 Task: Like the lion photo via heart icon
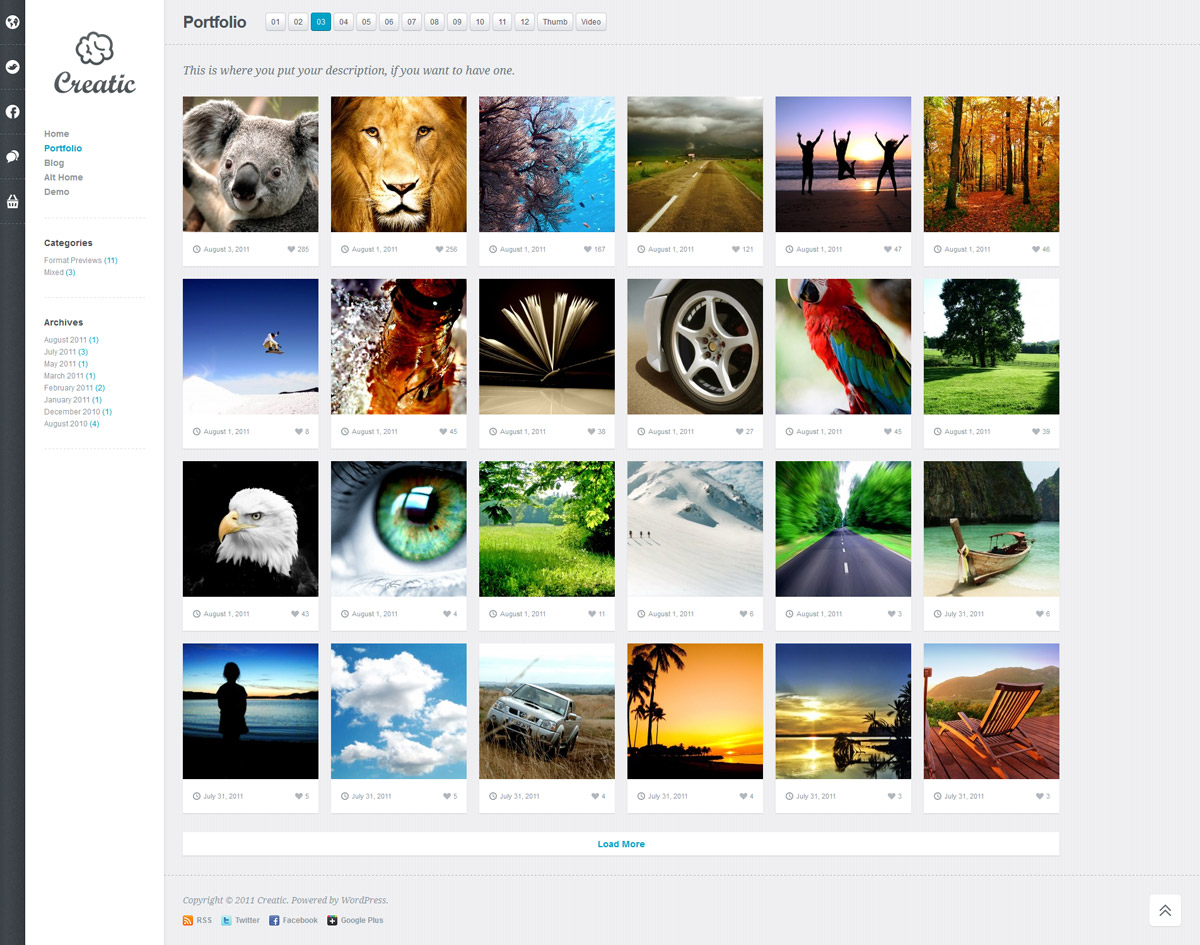[439, 249]
